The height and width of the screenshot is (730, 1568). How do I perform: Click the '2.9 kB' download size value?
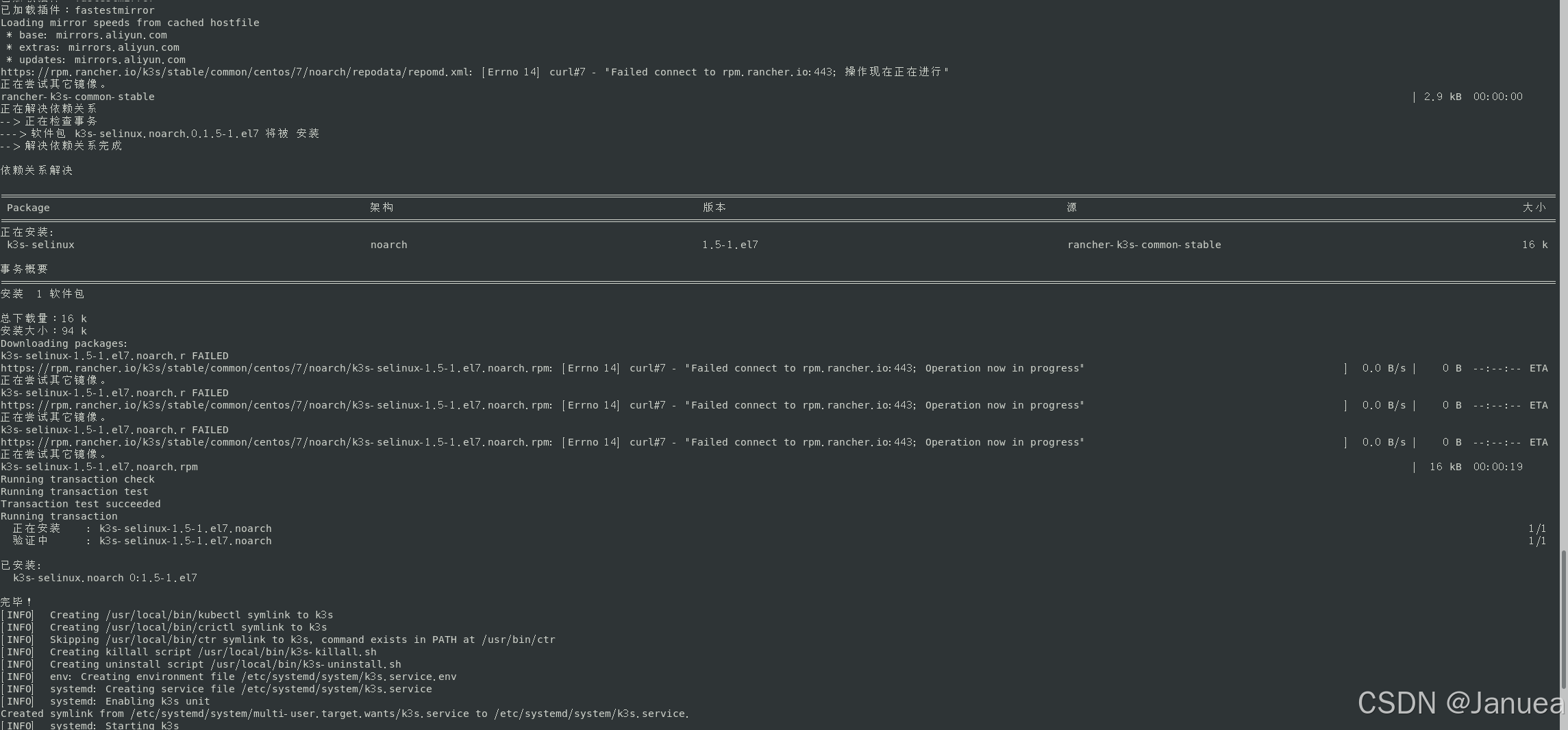tap(1443, 97)
